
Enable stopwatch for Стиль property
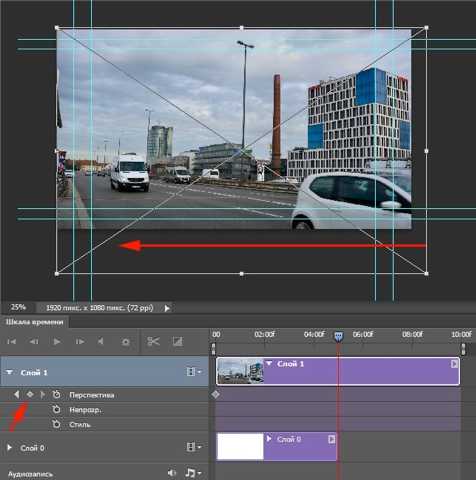pos(56,424)
